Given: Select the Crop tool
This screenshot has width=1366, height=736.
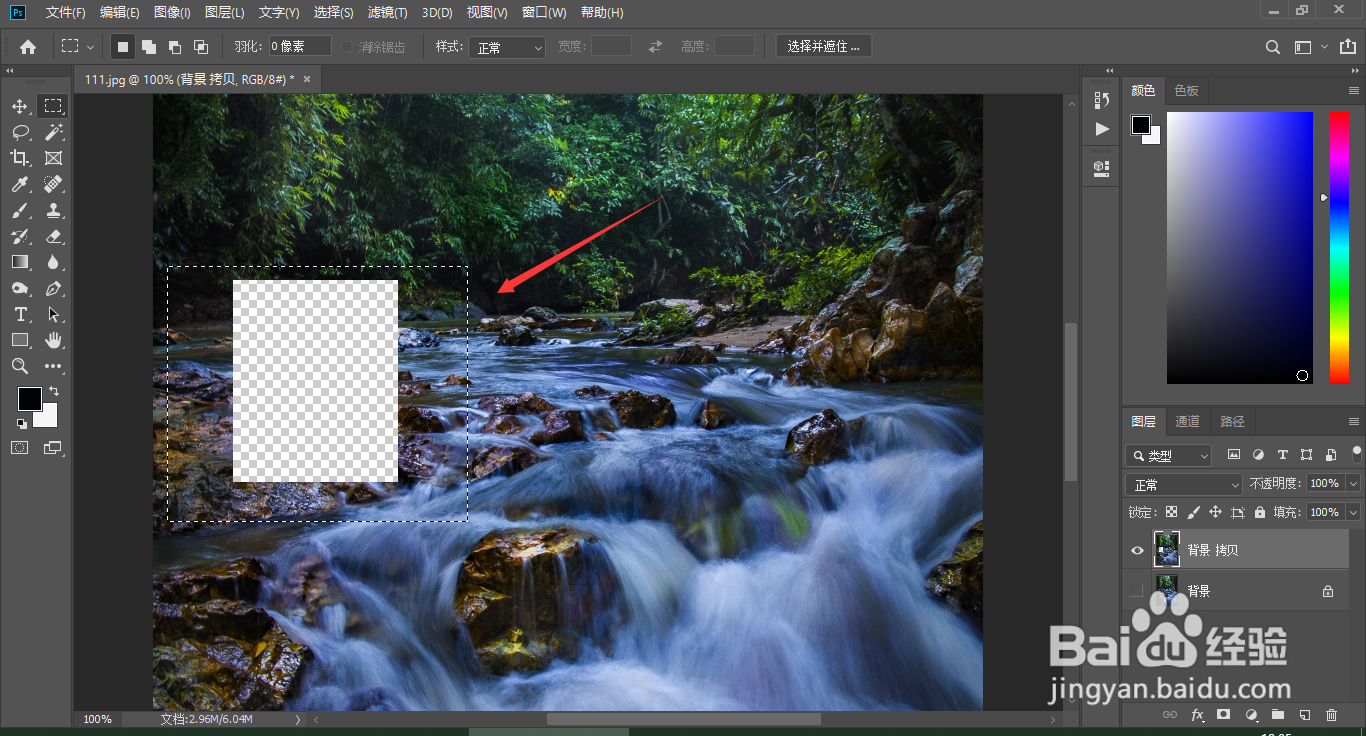Looking at the screenshot, I should point(20,158).
